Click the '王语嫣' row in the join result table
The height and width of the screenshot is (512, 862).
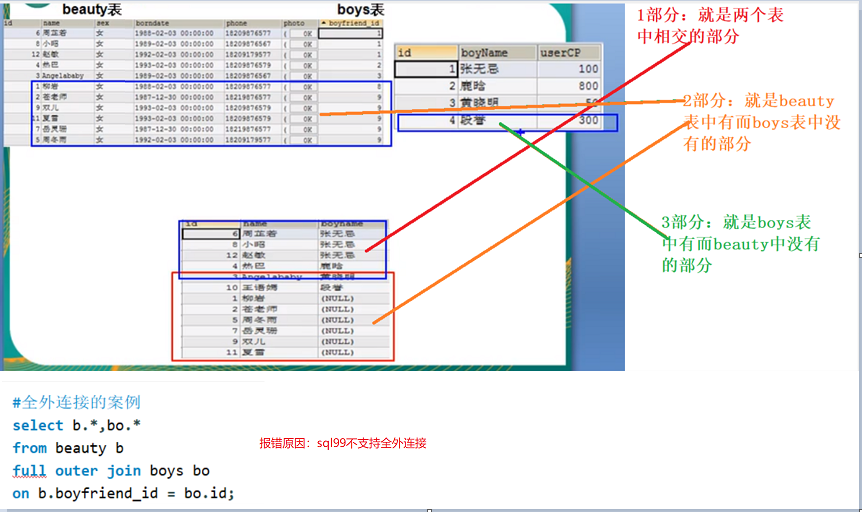pyautogui.click(x=286, y=288)
